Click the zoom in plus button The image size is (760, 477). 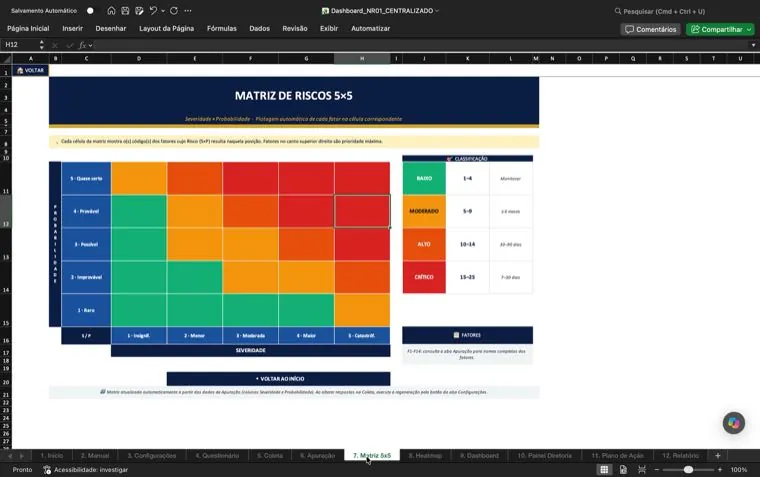pos(720,470)
